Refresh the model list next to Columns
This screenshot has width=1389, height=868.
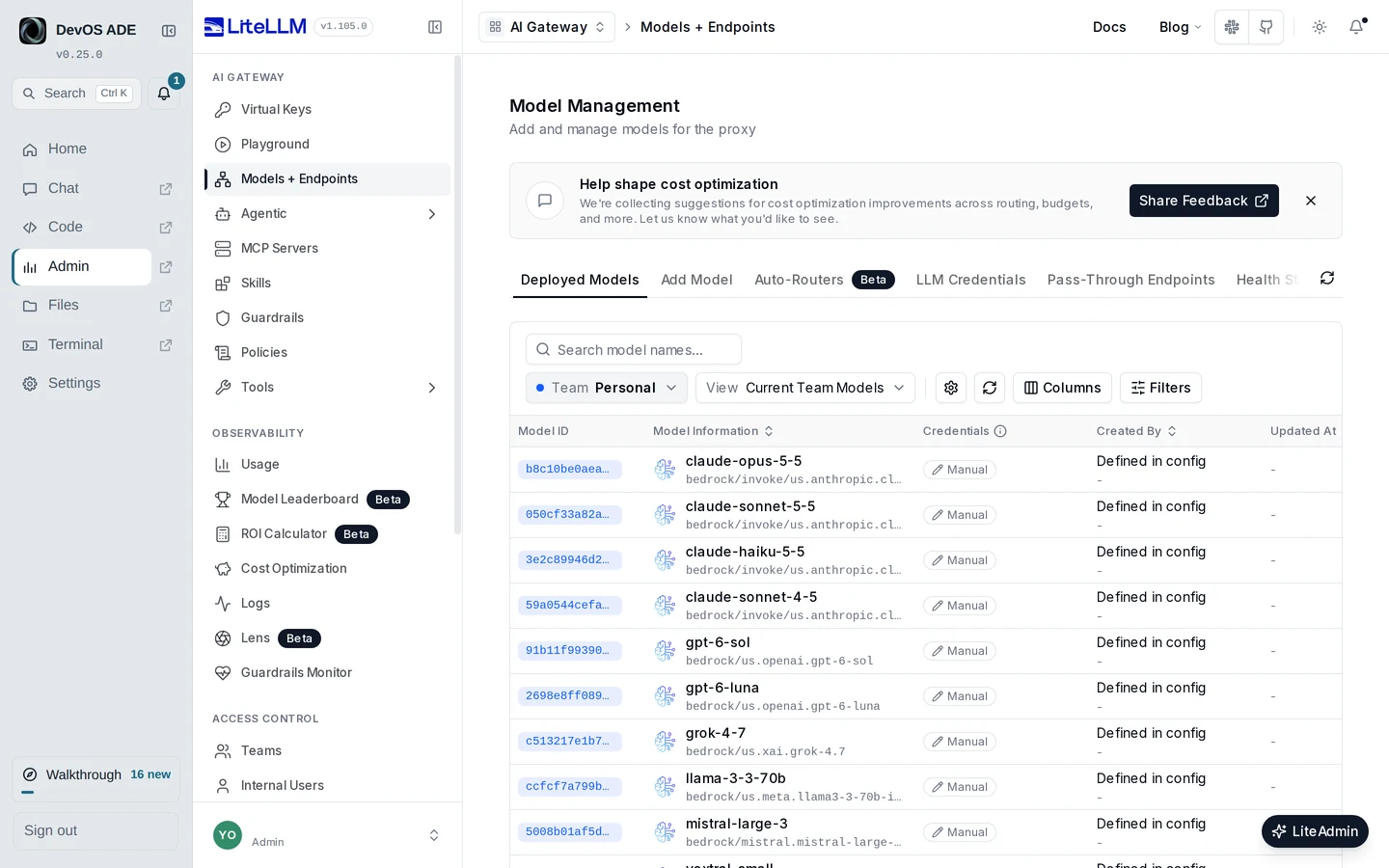[990, 388]
